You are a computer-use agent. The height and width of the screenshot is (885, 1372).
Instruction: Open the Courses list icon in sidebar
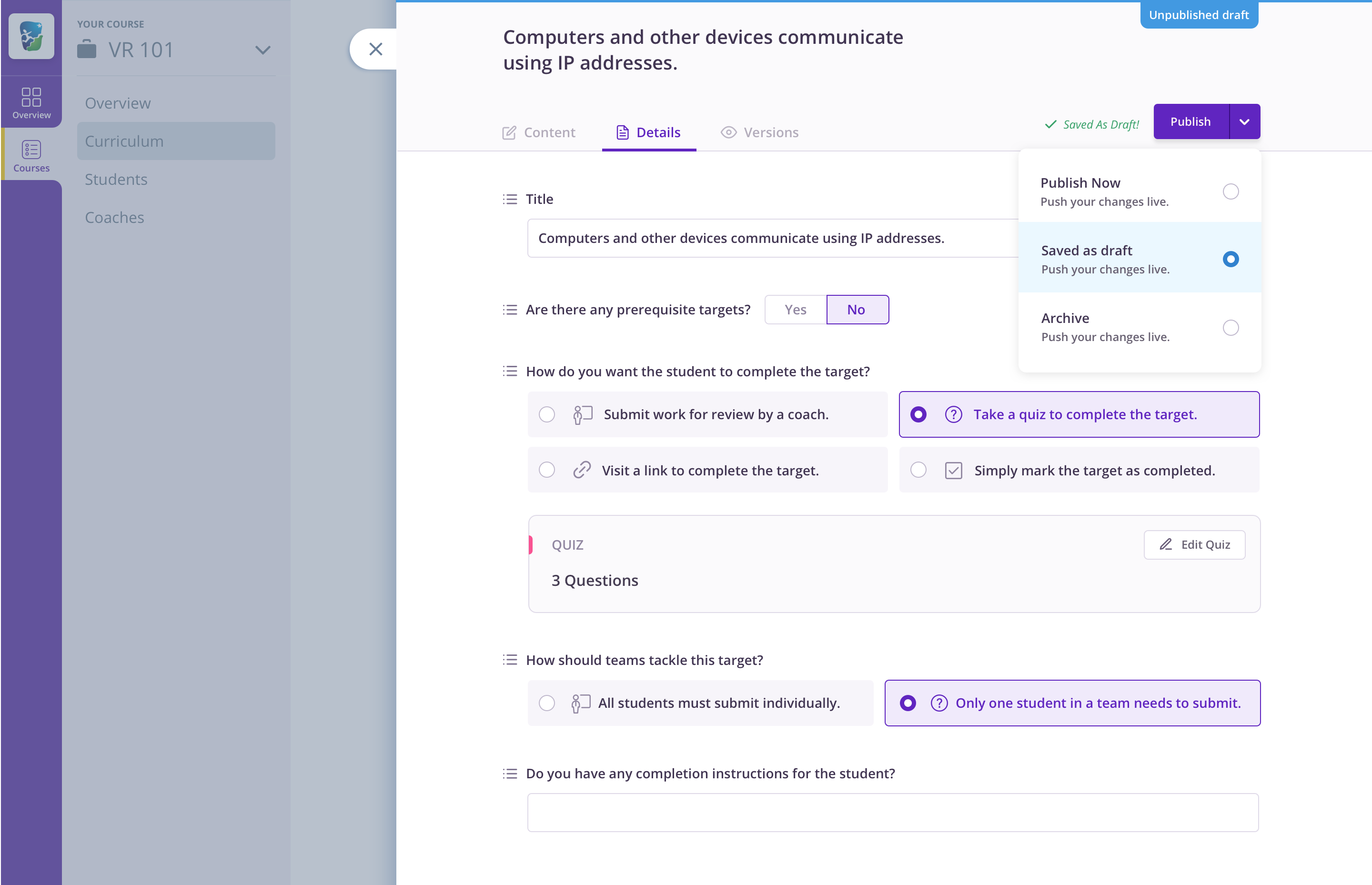pyautogui.click(x=31, y=150)
